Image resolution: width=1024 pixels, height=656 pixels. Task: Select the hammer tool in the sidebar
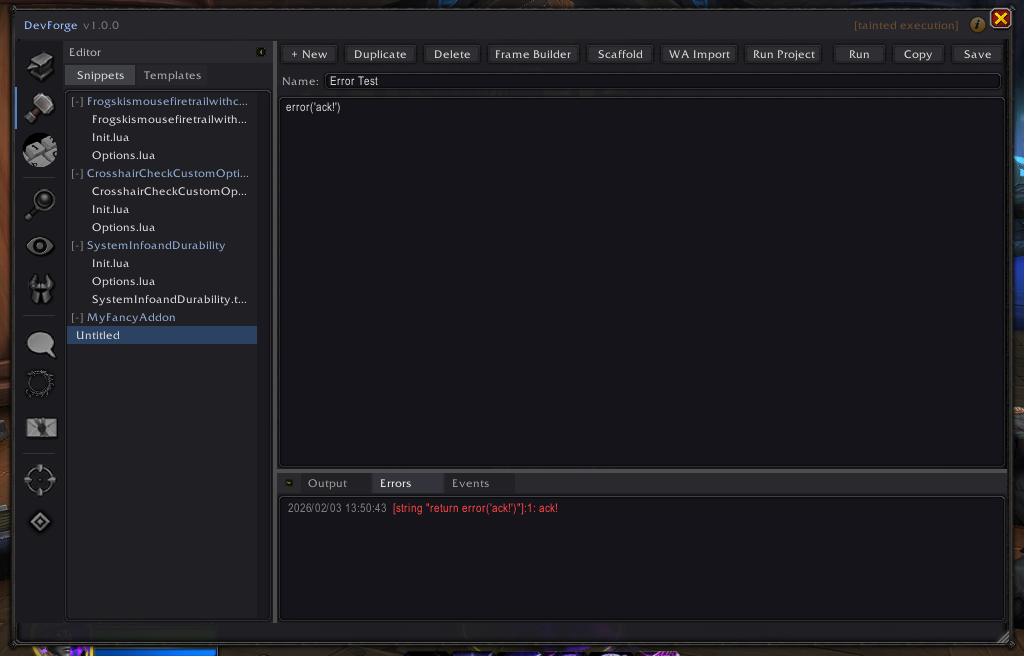pos(39,108)
